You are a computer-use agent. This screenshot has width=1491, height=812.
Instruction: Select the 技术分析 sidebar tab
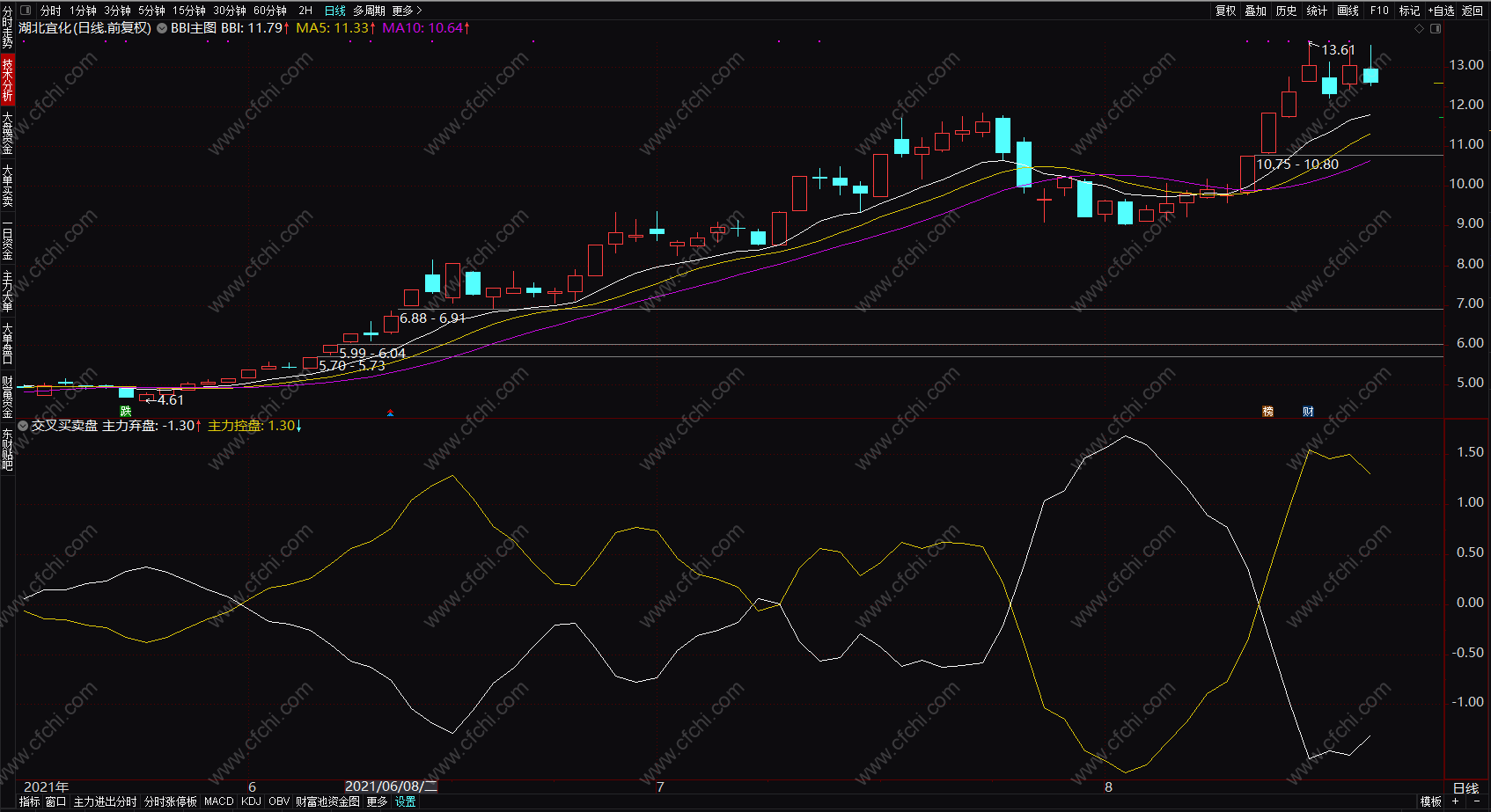pyautogui.click(x=7, y=80)
